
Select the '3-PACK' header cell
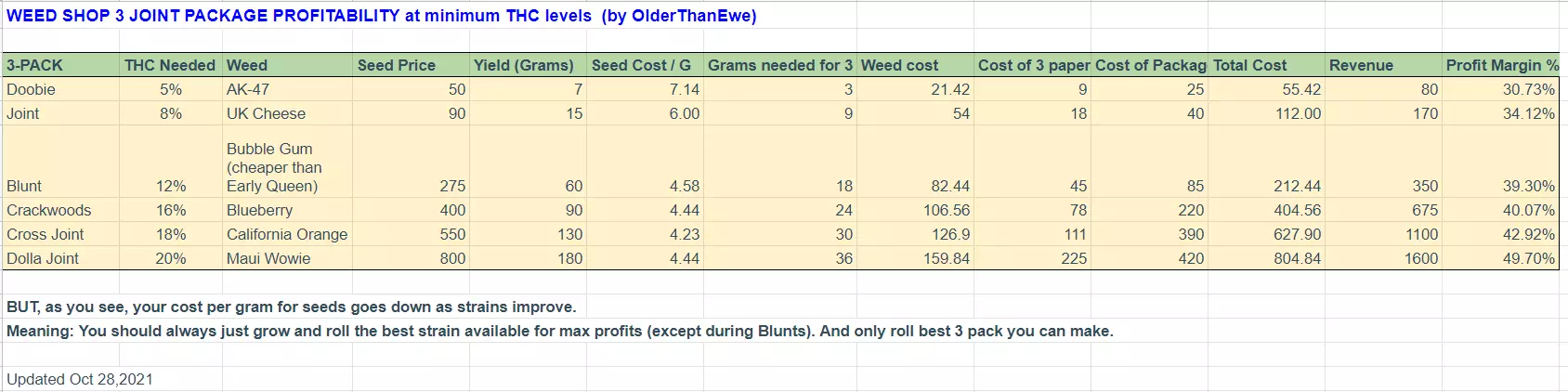61,65
